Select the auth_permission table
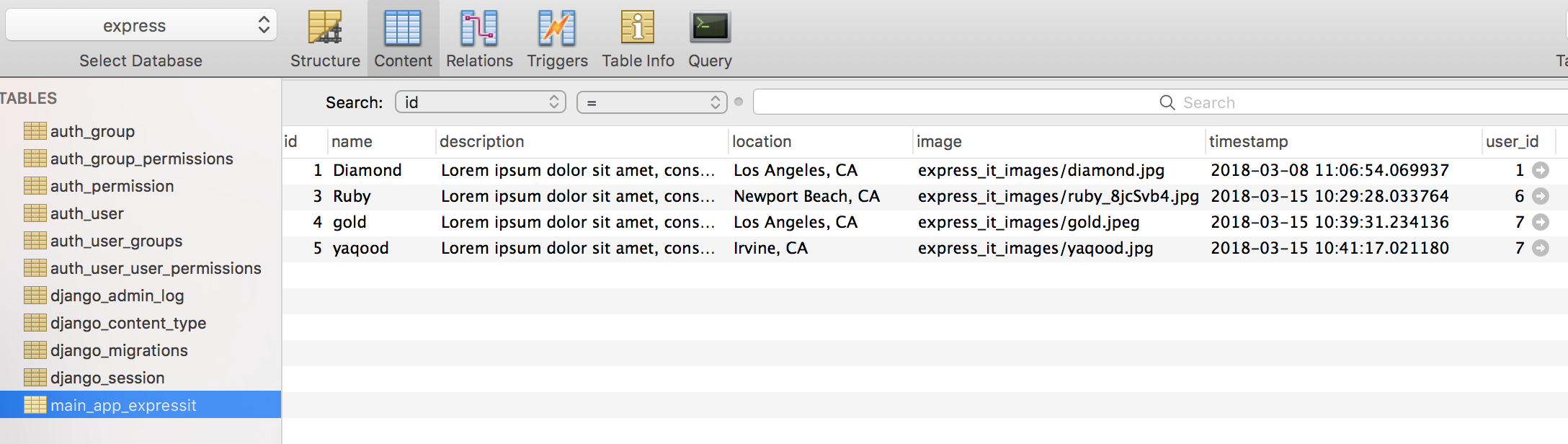 tap(112, 186)
